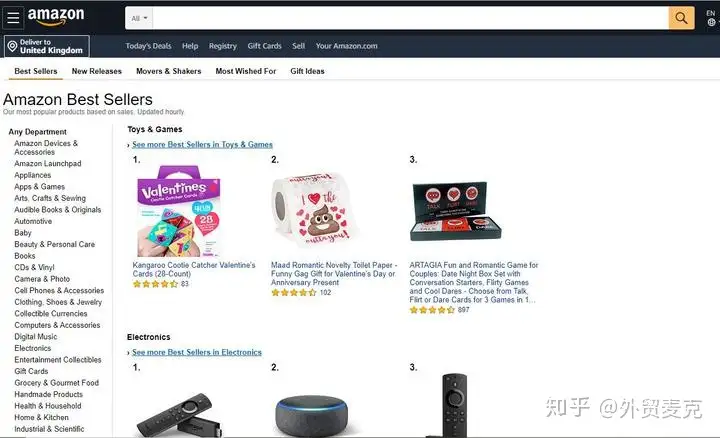Click See more Best Sellers in Toys & Games
720x438 pixels.
pos(202,144)
